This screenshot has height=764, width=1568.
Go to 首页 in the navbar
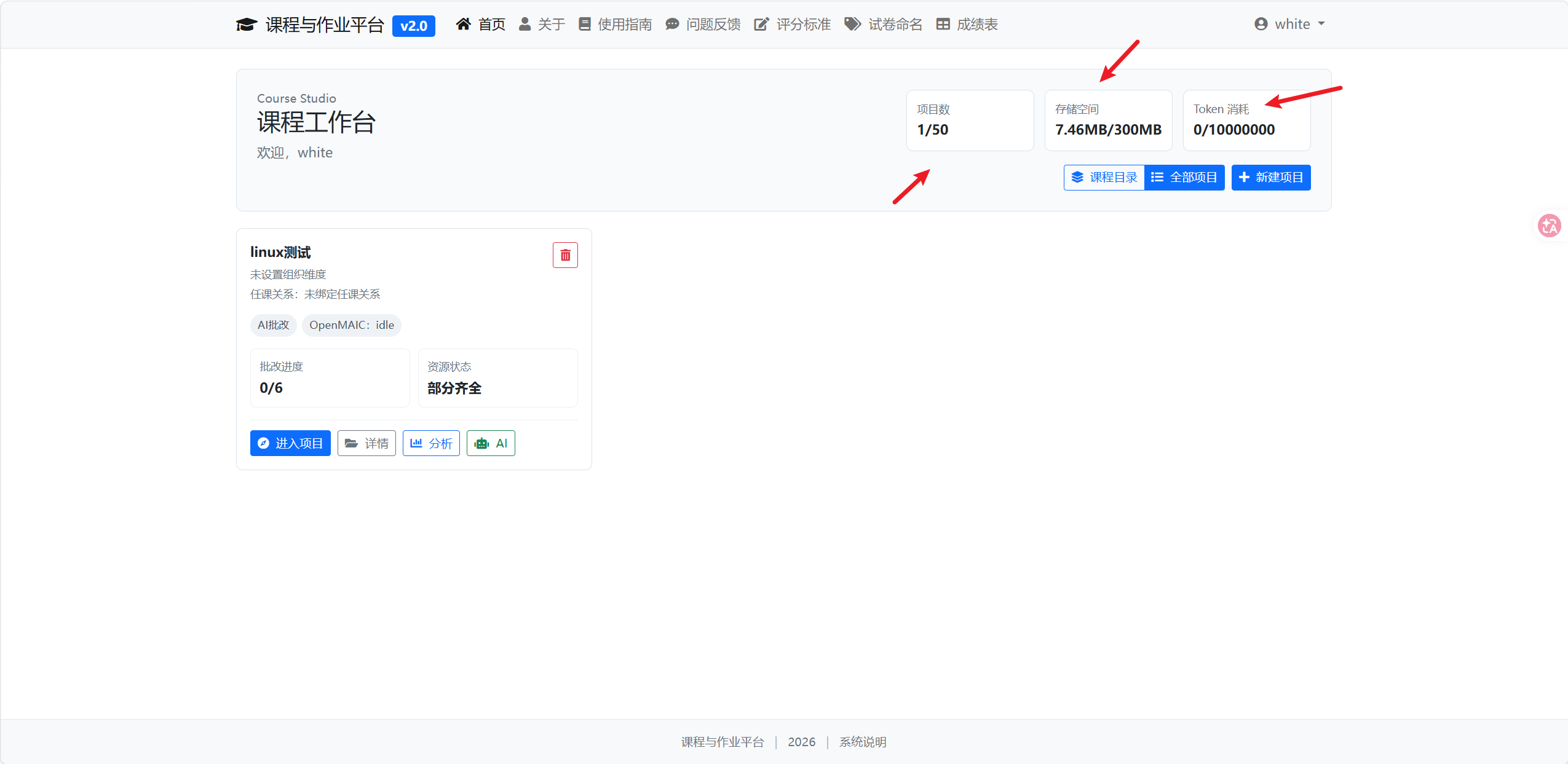(x=481, y=24)
